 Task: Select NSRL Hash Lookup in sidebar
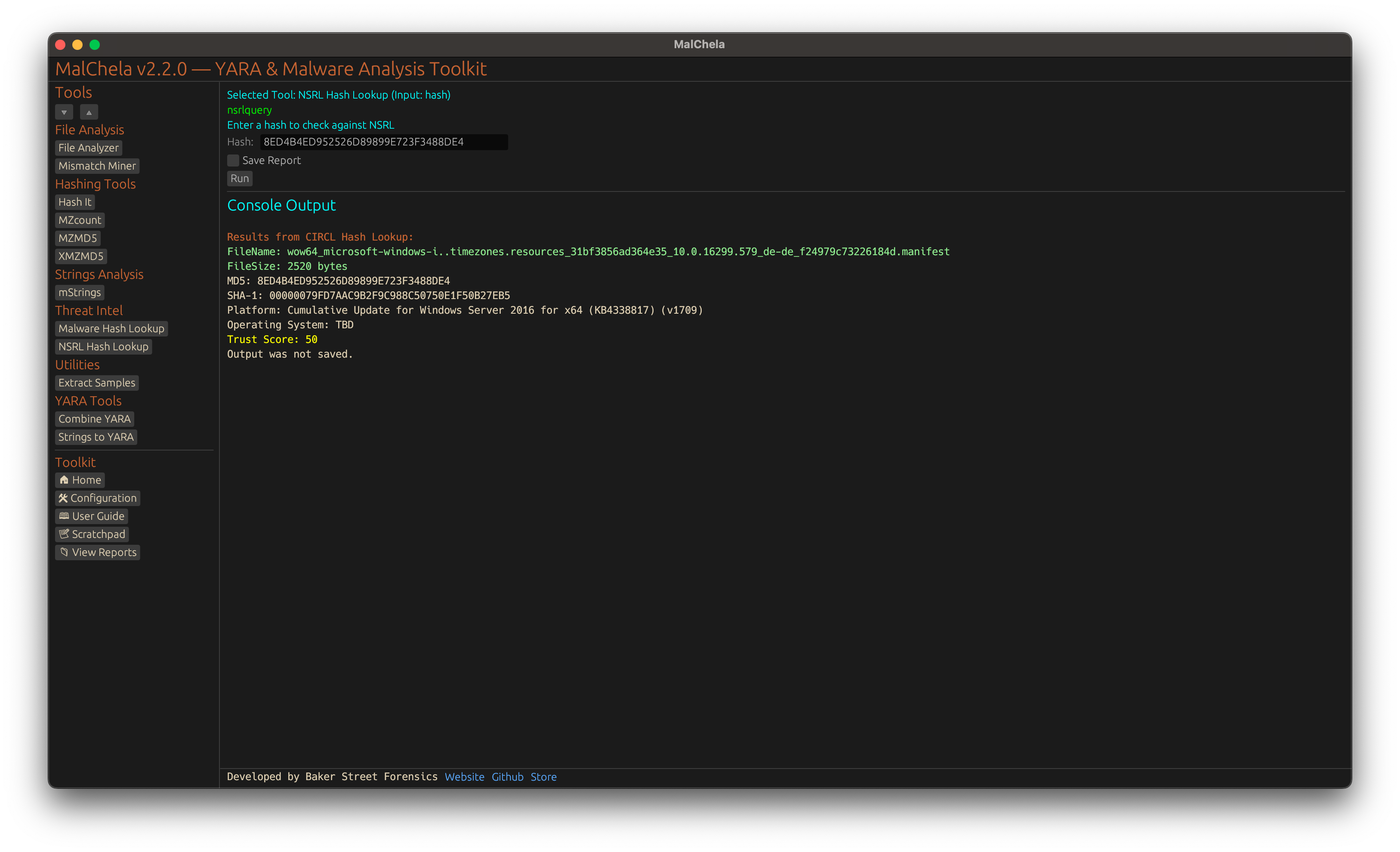point(103,347)
